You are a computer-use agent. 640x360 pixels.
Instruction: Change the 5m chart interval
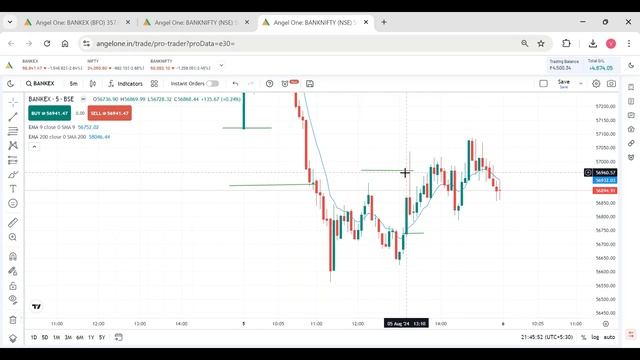(73, 84)
